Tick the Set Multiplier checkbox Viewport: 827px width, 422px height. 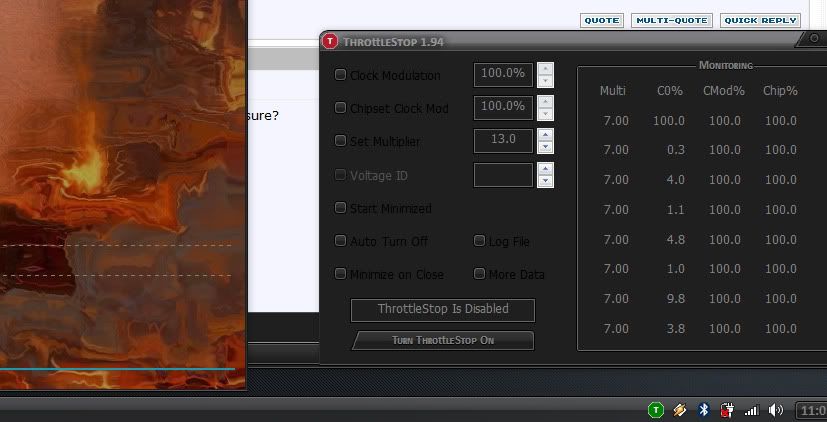point(340,141)
